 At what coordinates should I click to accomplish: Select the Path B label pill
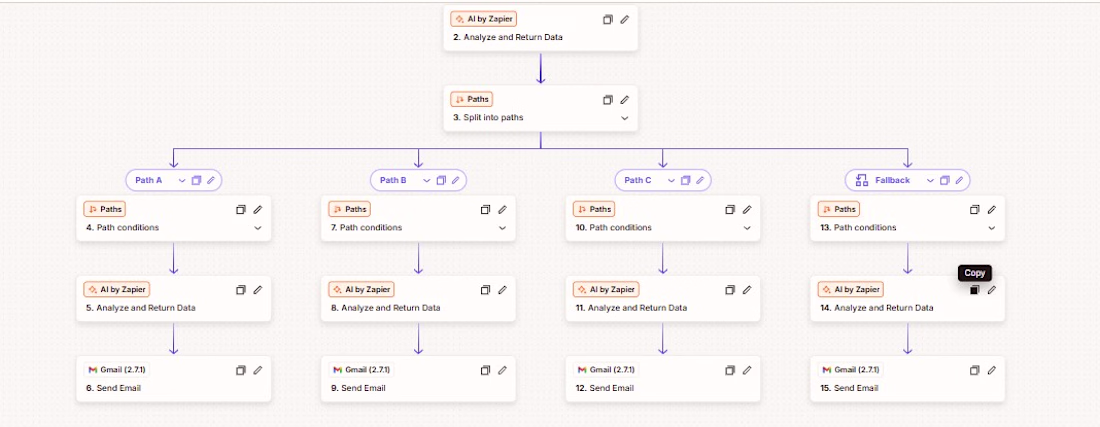pos(393,181)
